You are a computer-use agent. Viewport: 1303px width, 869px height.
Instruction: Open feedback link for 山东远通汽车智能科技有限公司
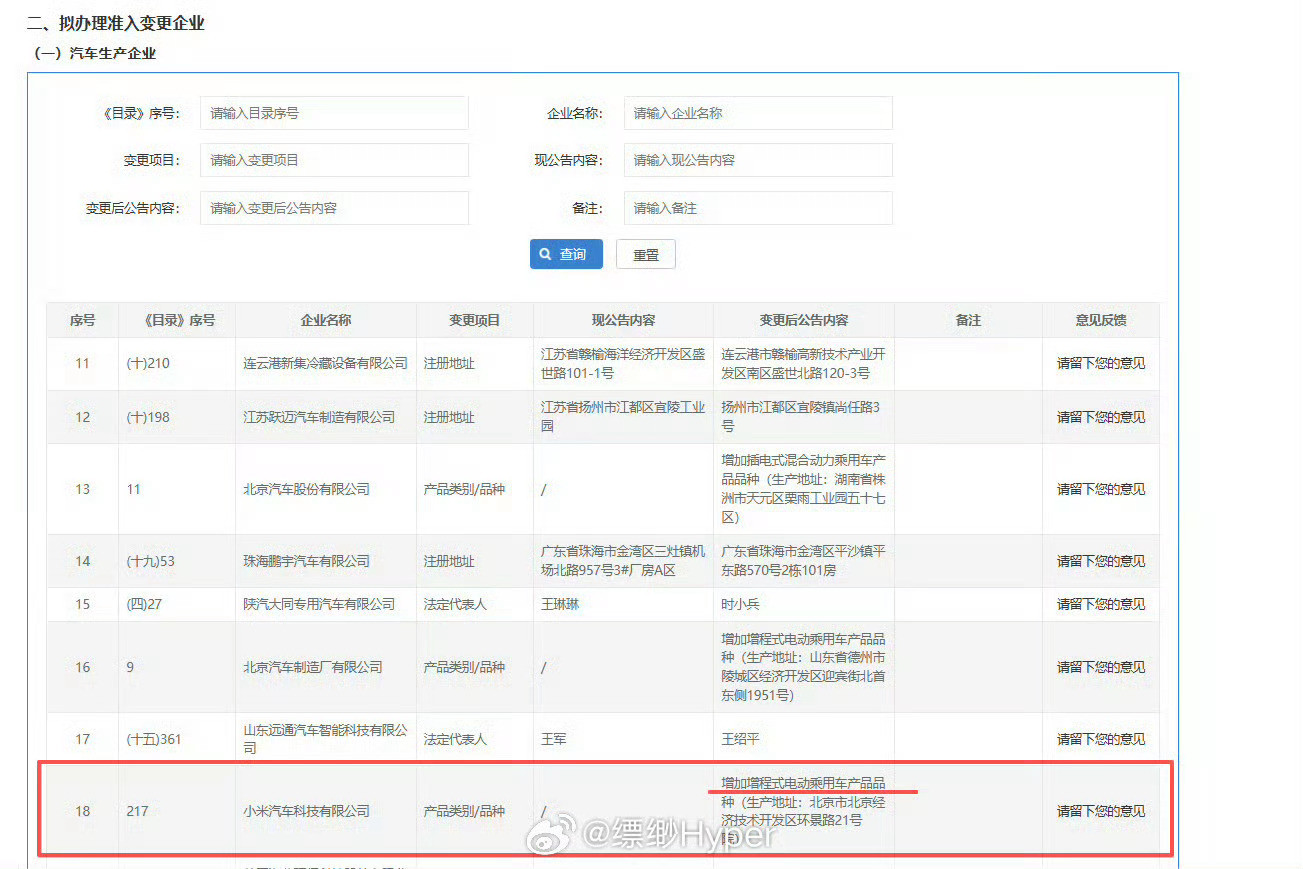[x=1101, y=739]
